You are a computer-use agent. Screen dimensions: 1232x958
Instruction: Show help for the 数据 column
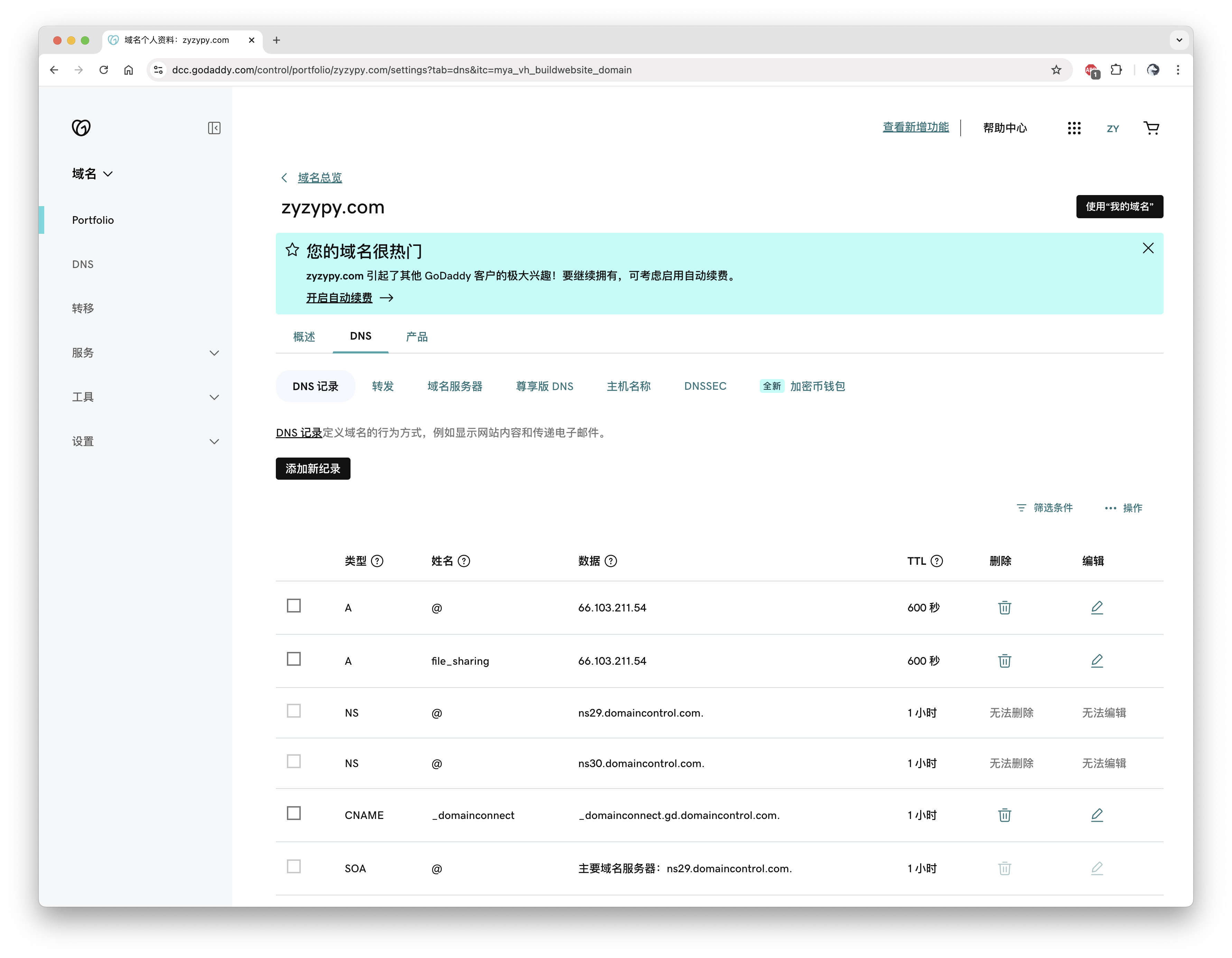click(610, 561)
